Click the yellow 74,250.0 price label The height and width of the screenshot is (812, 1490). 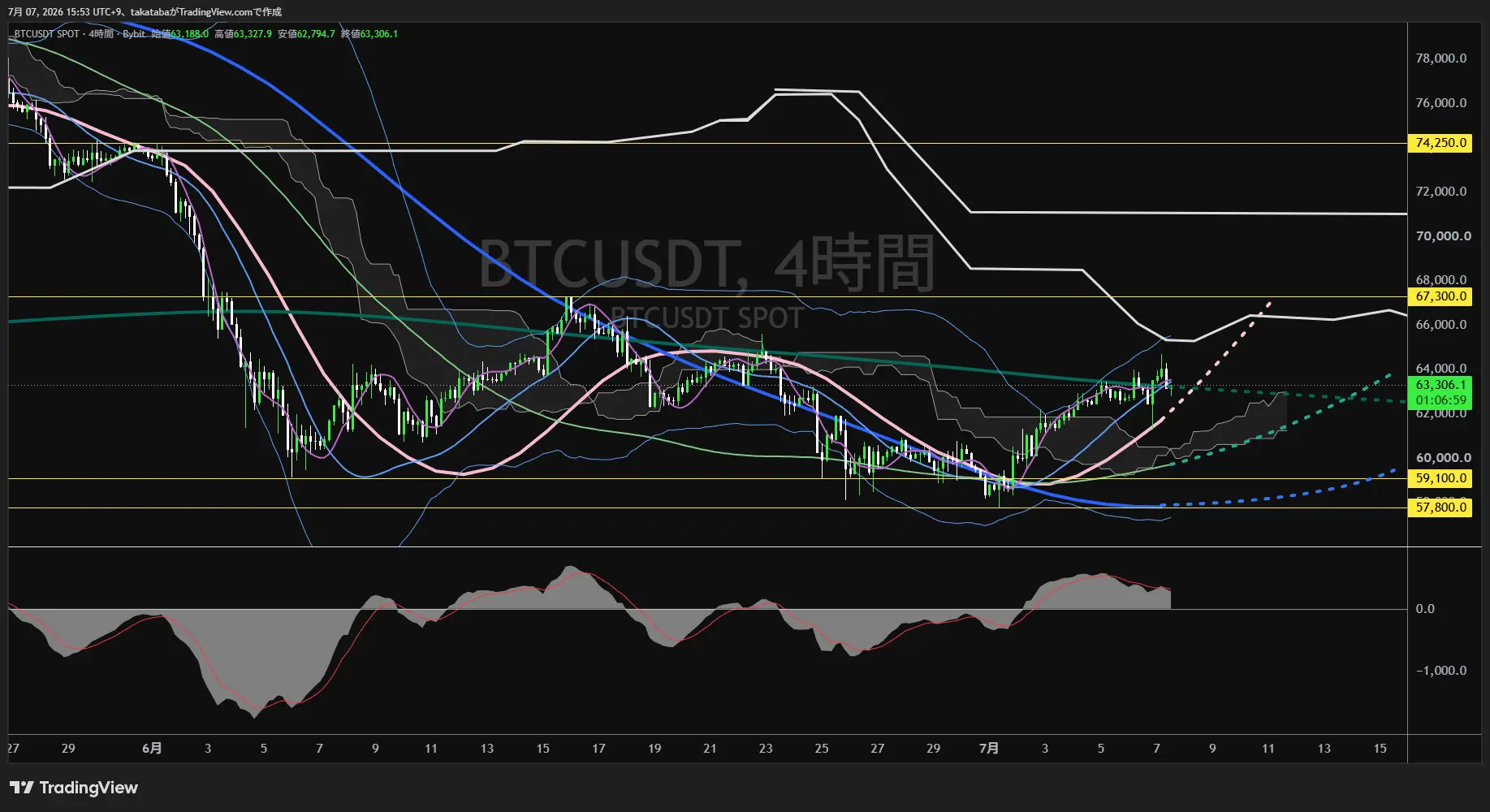point(1440,143)
